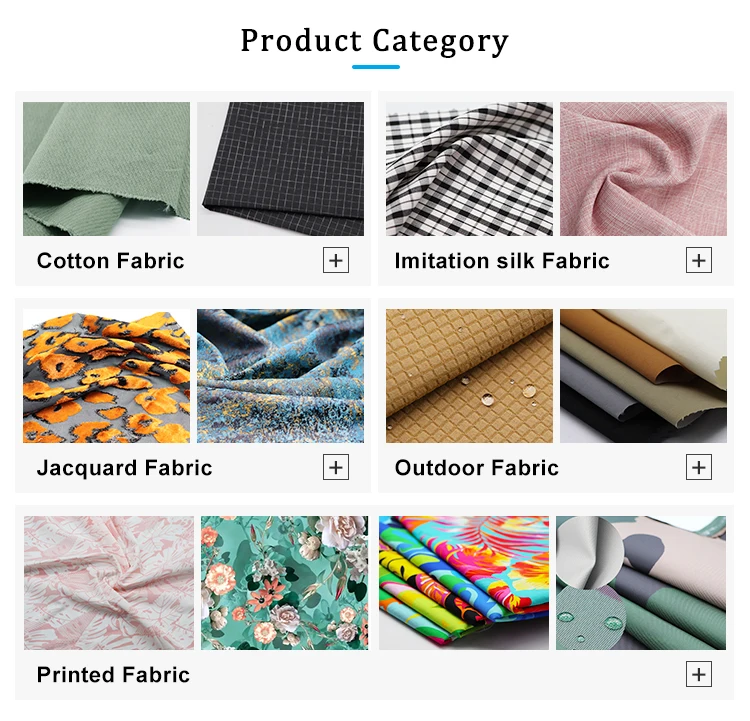Expand the Imitation silk Fabric plus icon
This screenshot has height=721, width=750.
(698, 260)
